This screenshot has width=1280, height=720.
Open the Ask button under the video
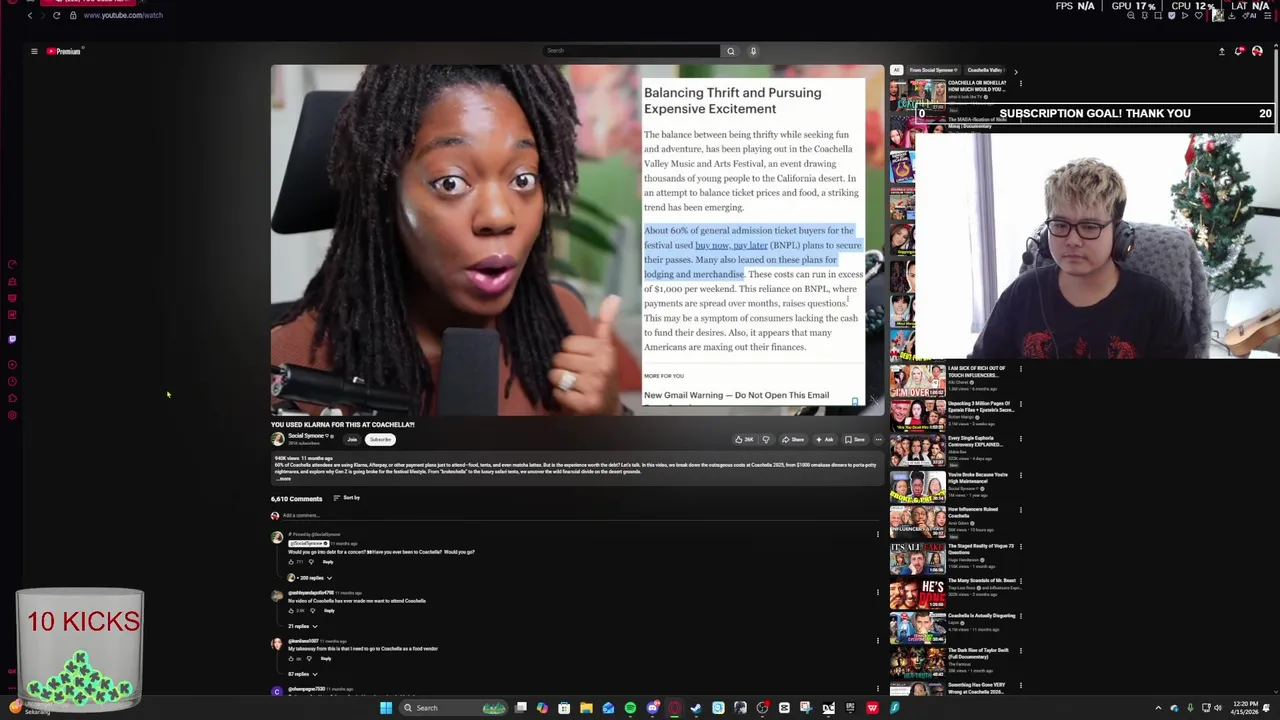[824, 439]
